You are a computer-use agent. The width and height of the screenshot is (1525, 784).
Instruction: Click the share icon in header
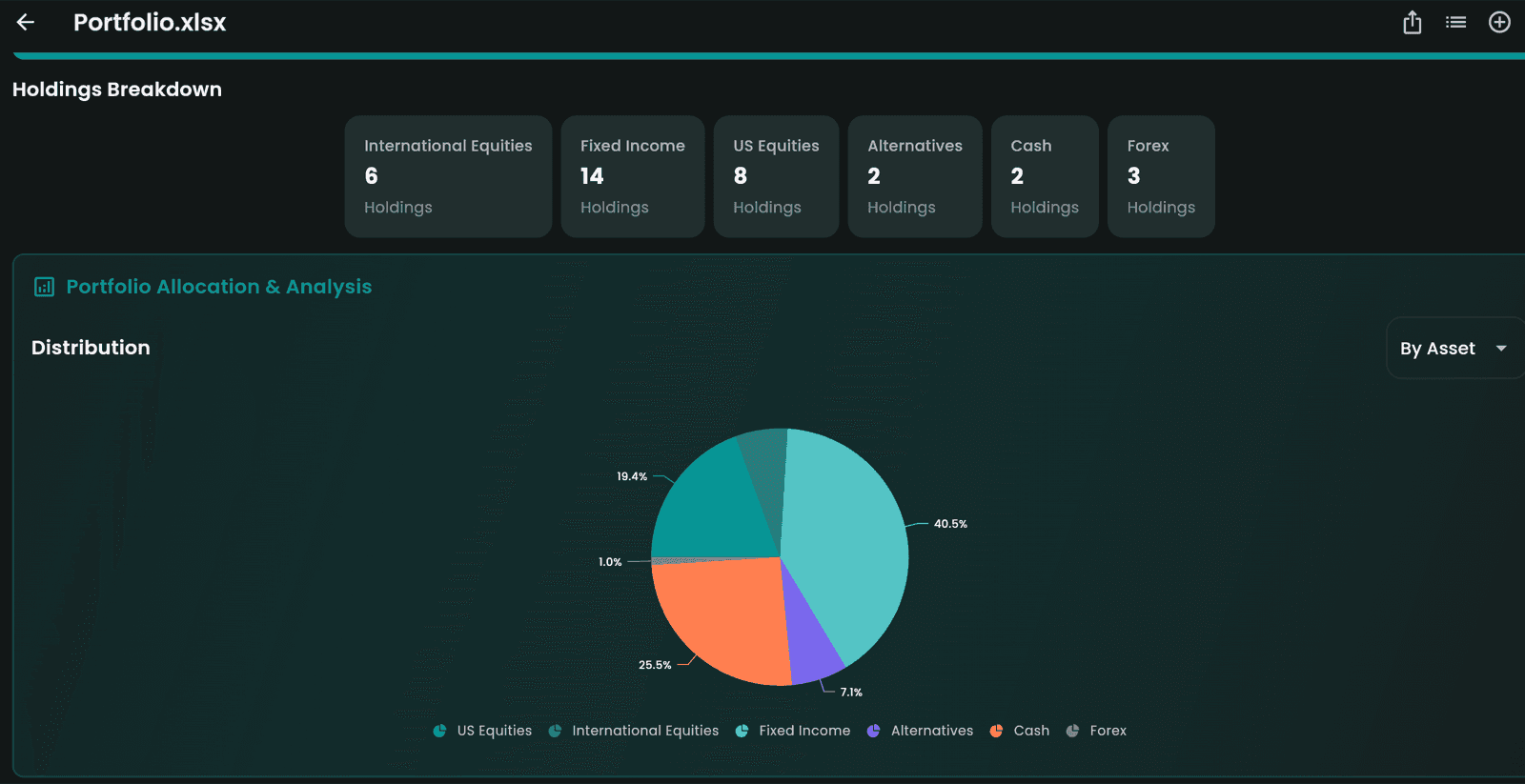(x=1412, y=22)
